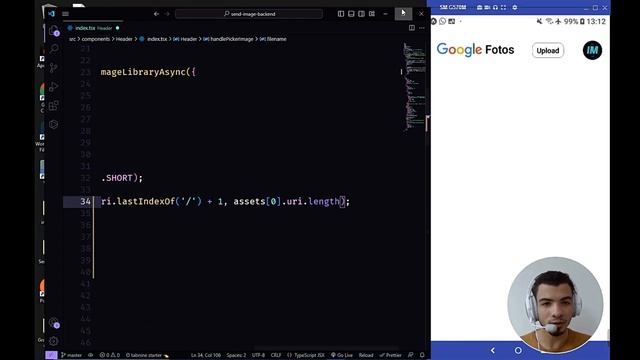
Task: Click the mageLibraryAsync text on line 23
Action: pyautogui.click(x=143, y=72)
